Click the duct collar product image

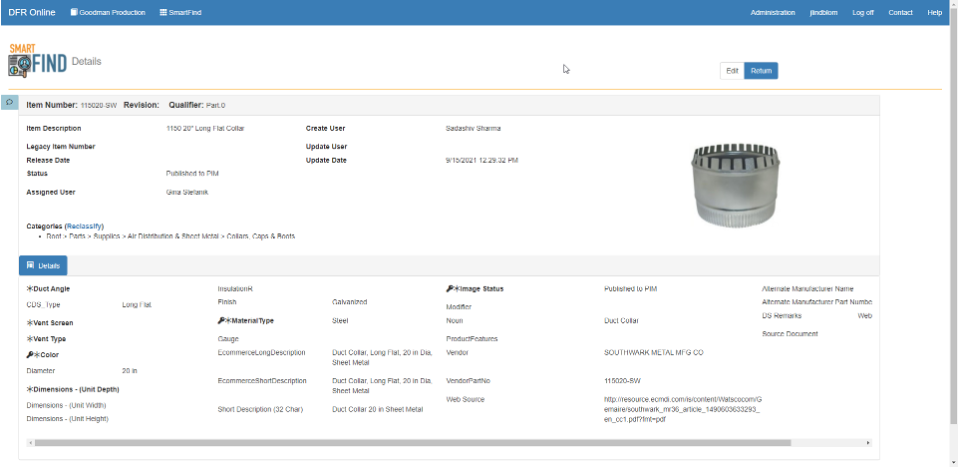pyautogui.click(x=736, y=185)
